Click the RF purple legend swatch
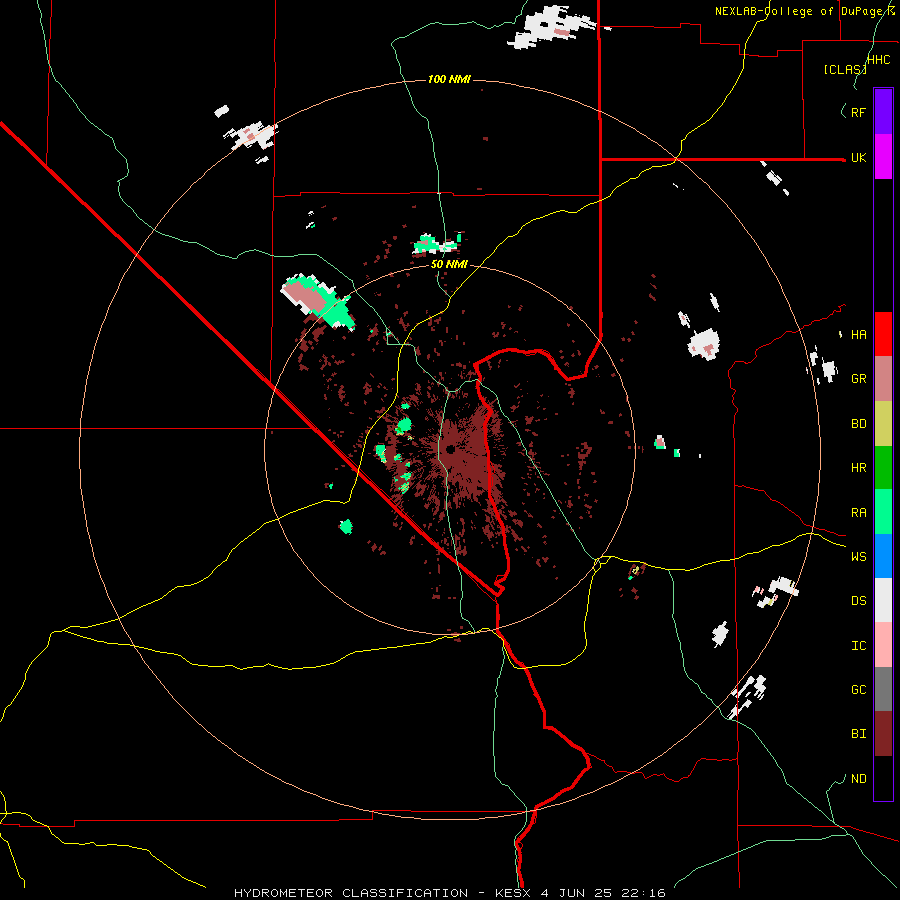This screenshot has height=900, width=900. 883,112
